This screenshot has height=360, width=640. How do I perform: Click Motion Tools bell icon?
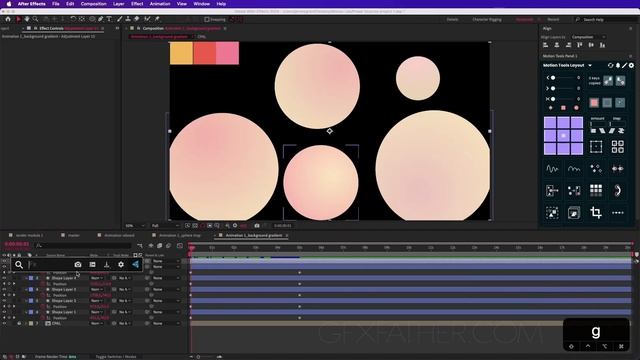(618, 65)
